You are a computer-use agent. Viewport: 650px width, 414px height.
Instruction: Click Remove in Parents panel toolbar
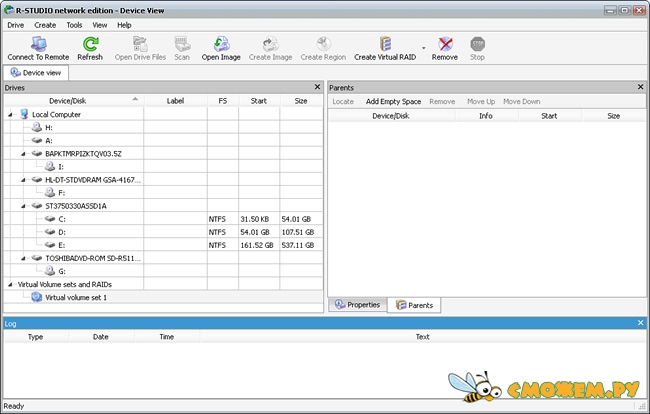point(442,102)
